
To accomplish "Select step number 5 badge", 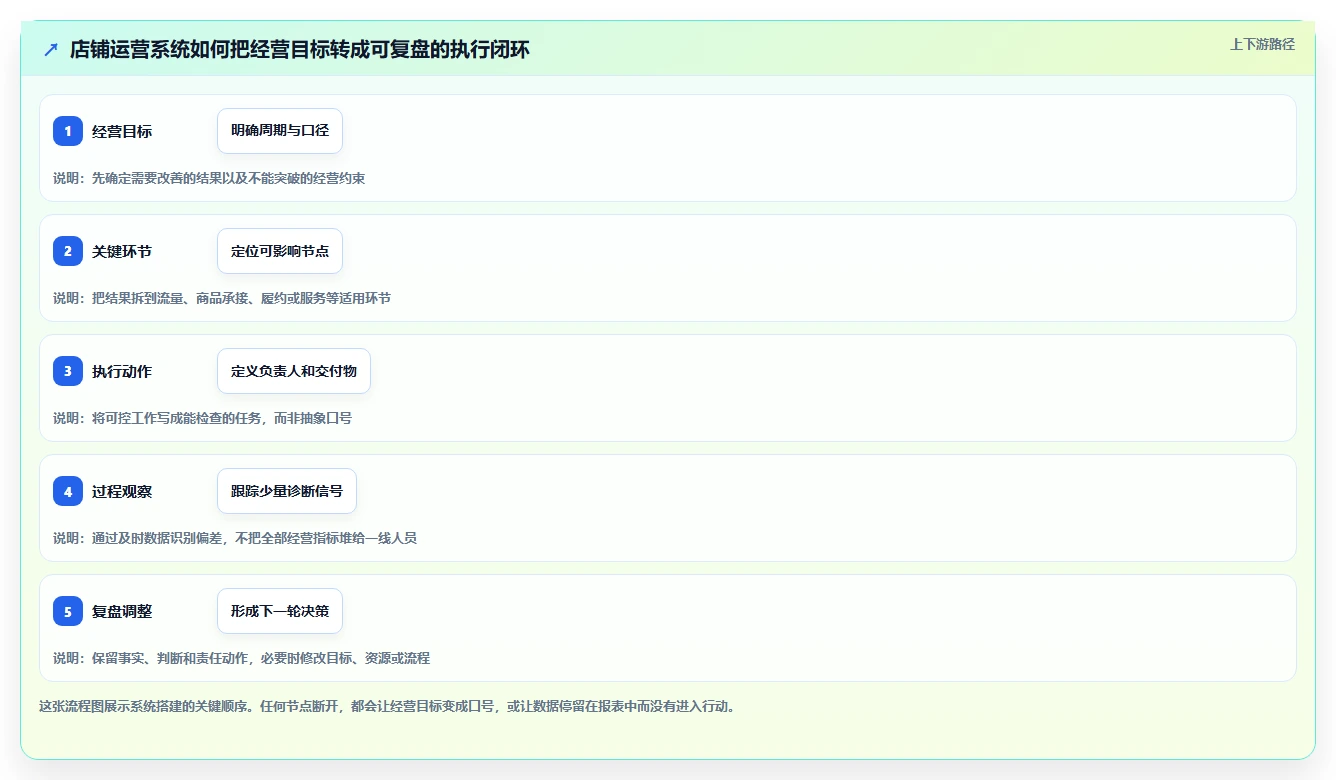I will [x=68, y=611].
